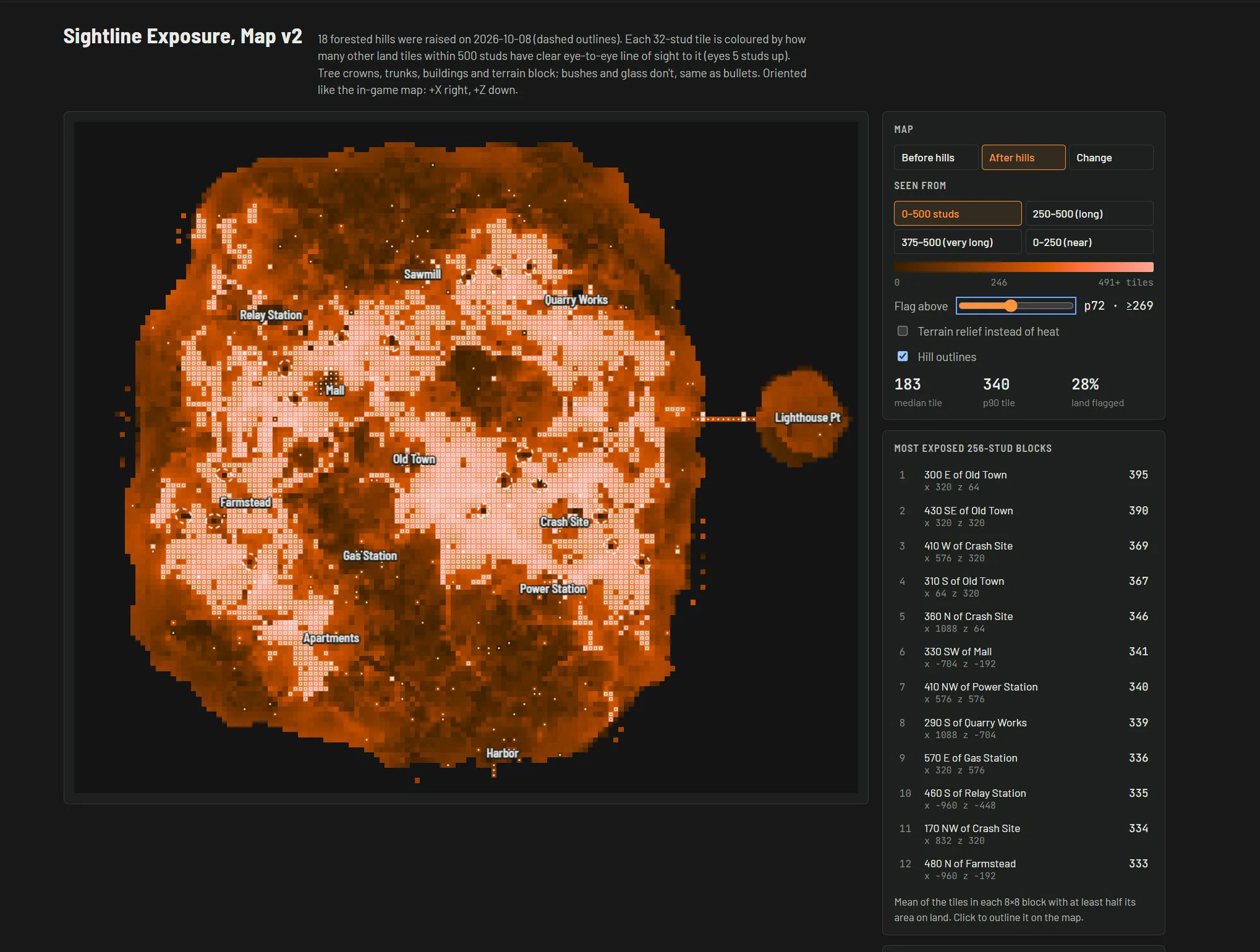Outline block 170 NW of Crash Site

click(x=1023, y=834)
